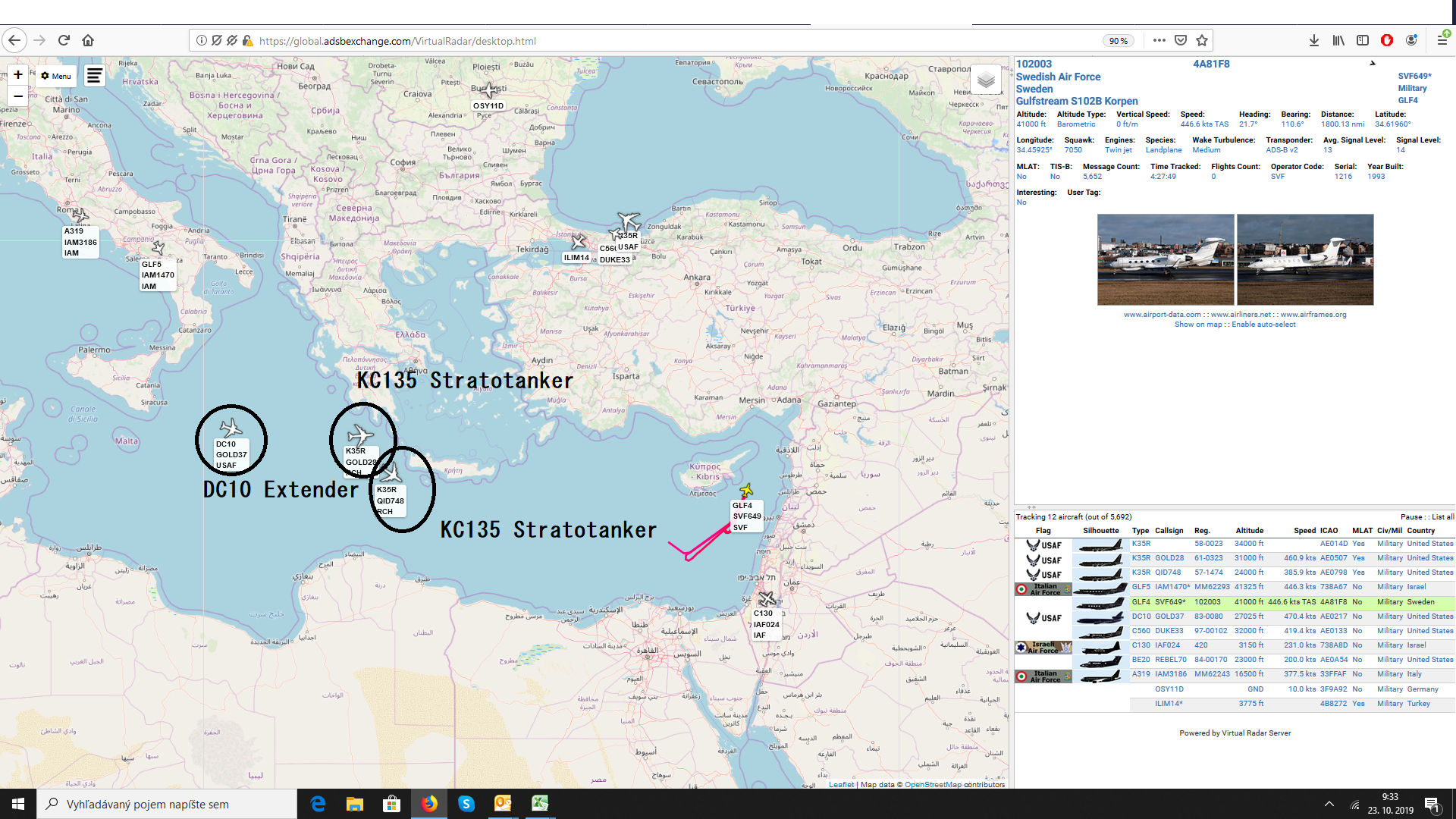The image size is (1456, 819).
Task: Open the Firefox downloads arrow
Action: pos(1313,41)
